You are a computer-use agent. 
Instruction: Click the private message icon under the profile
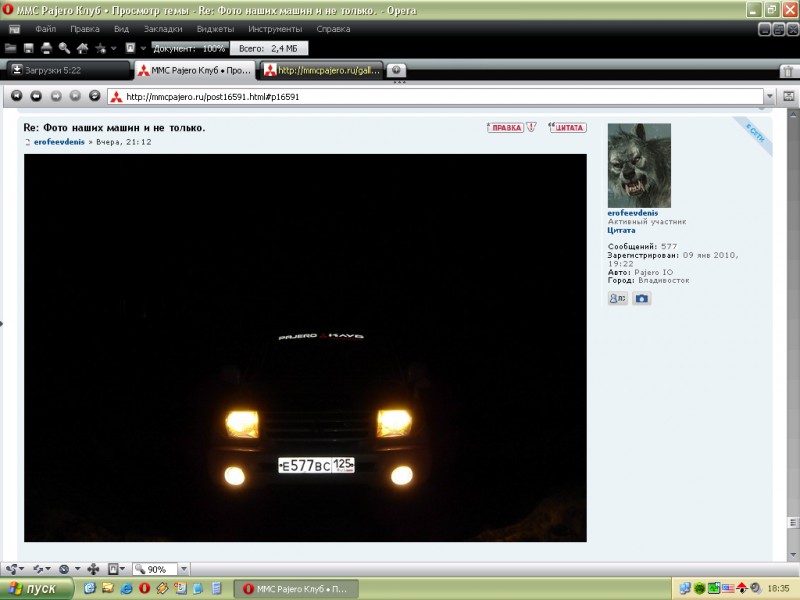tap(617, 298)
